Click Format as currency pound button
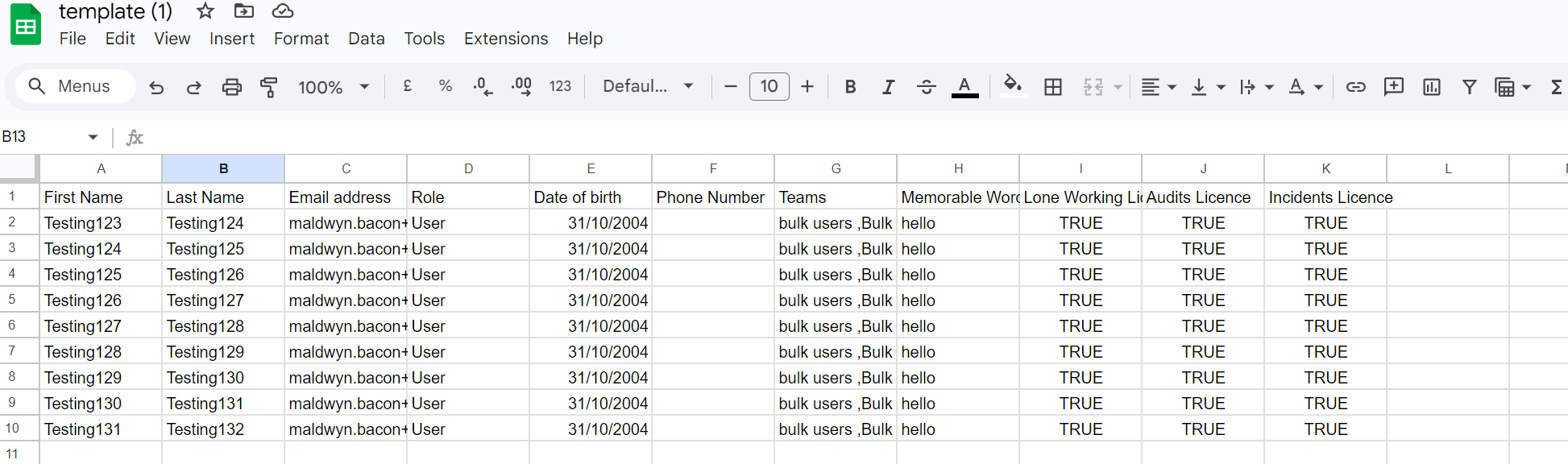1568x464 pixels. tap(407, 86)
